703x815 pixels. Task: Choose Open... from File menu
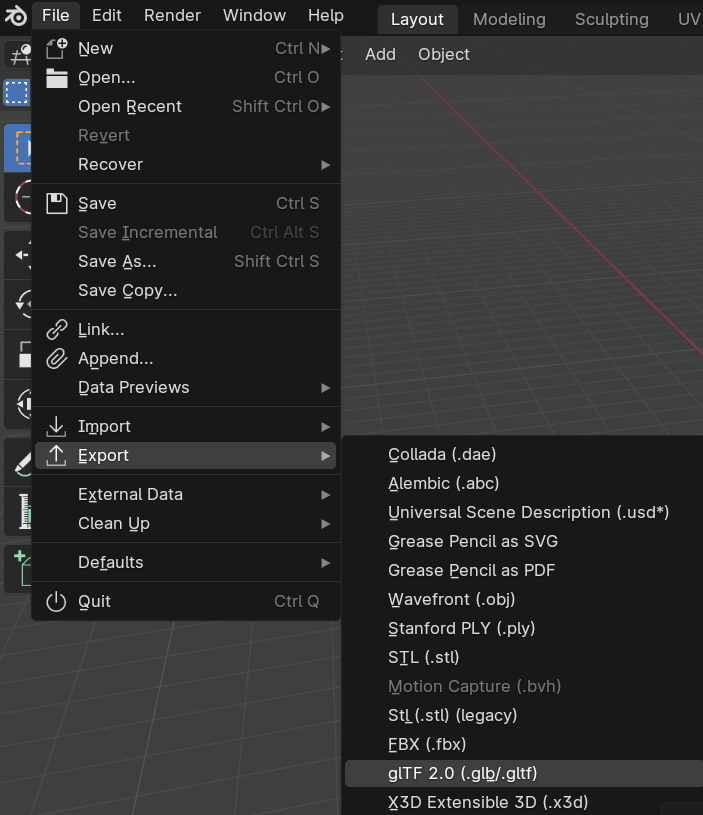coord(185,78)
